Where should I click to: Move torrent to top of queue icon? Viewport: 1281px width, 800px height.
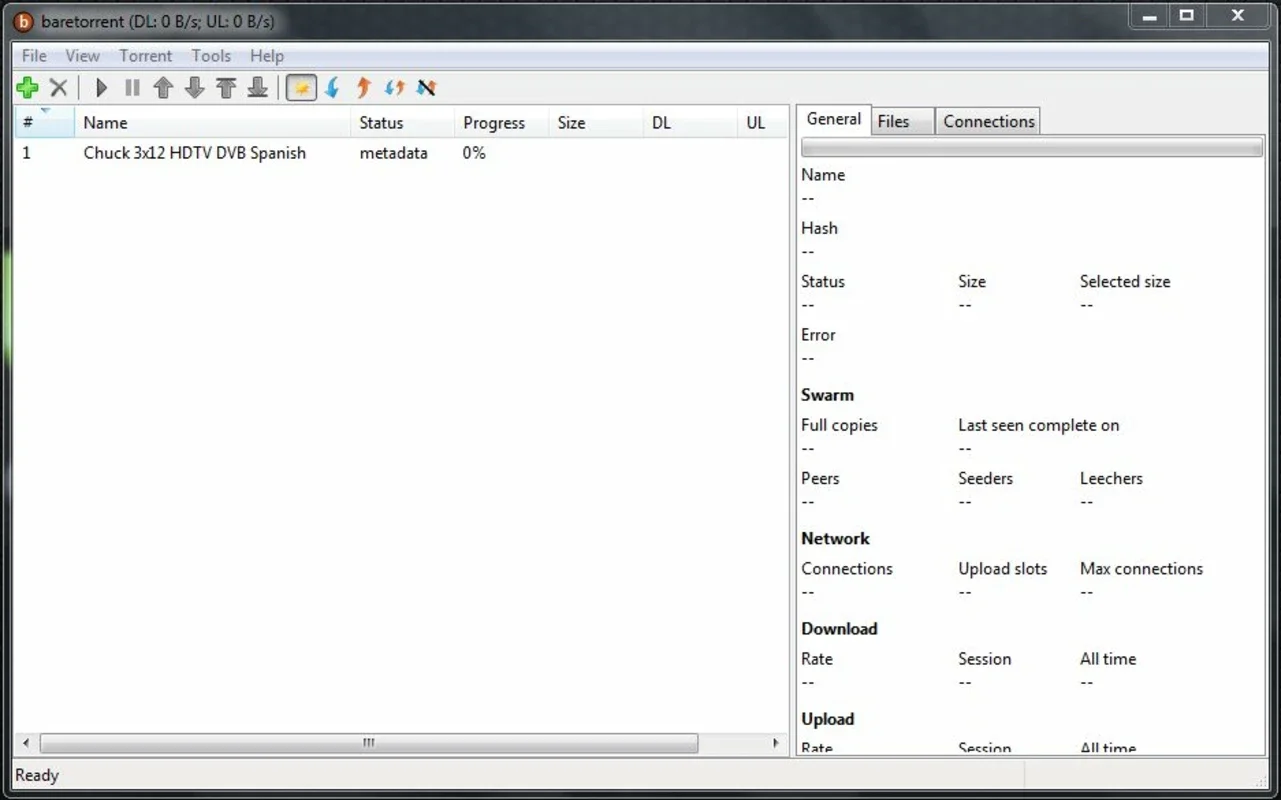click(226, 88)
